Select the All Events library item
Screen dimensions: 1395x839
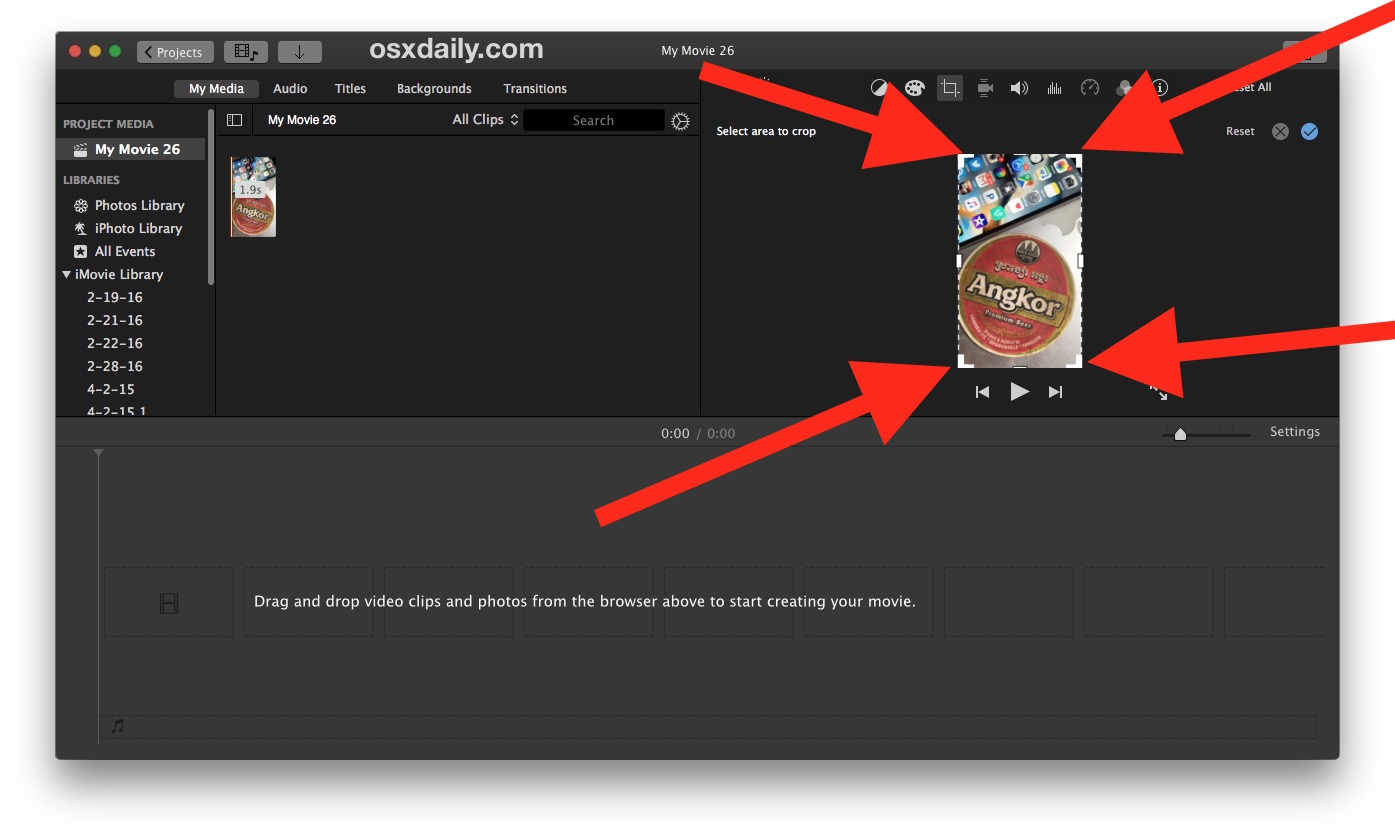[x=125, y=252]
